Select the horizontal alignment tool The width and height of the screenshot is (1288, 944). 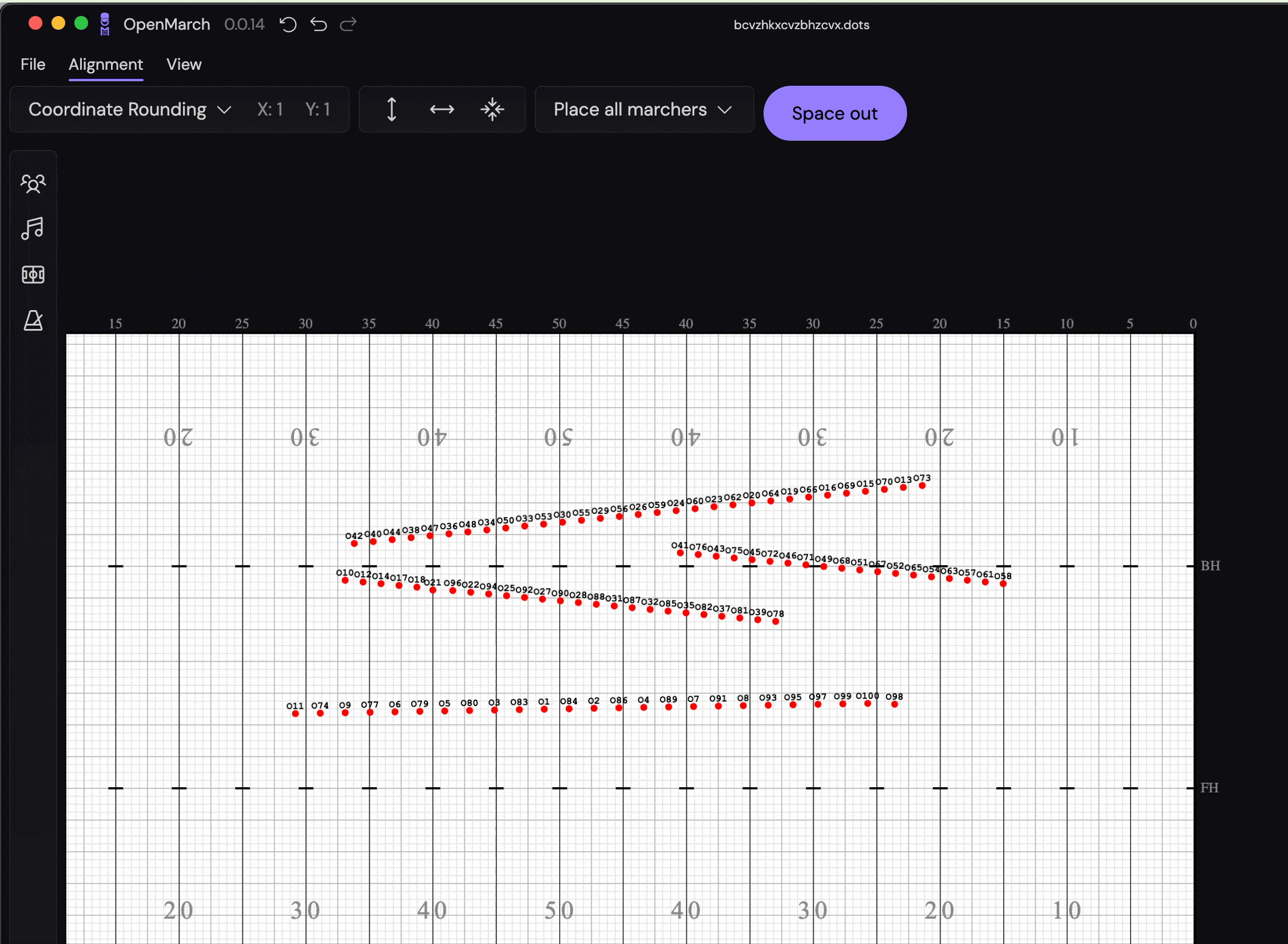[442, 109]
